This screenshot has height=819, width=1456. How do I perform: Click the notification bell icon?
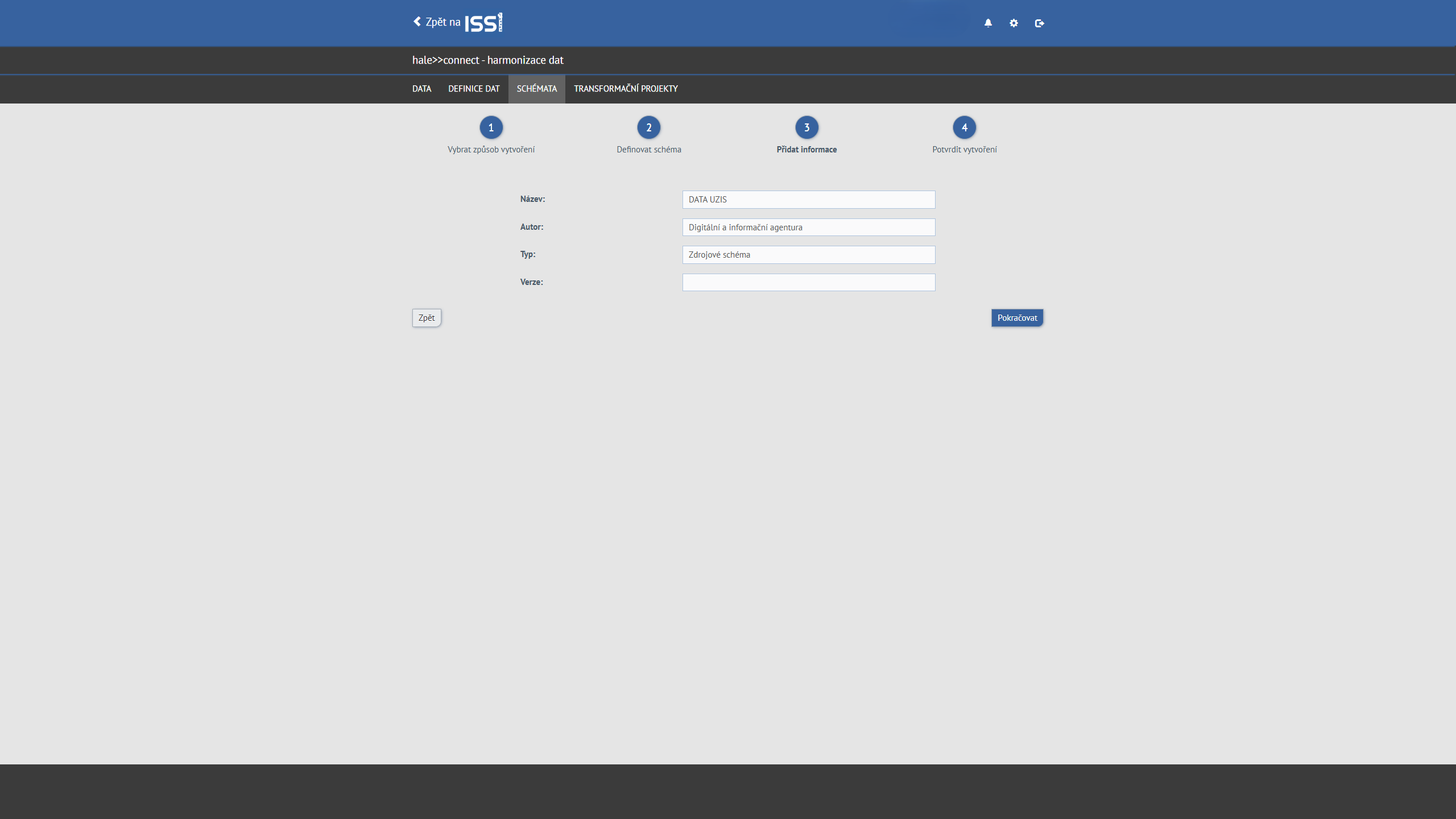click(x=988, y=23)
